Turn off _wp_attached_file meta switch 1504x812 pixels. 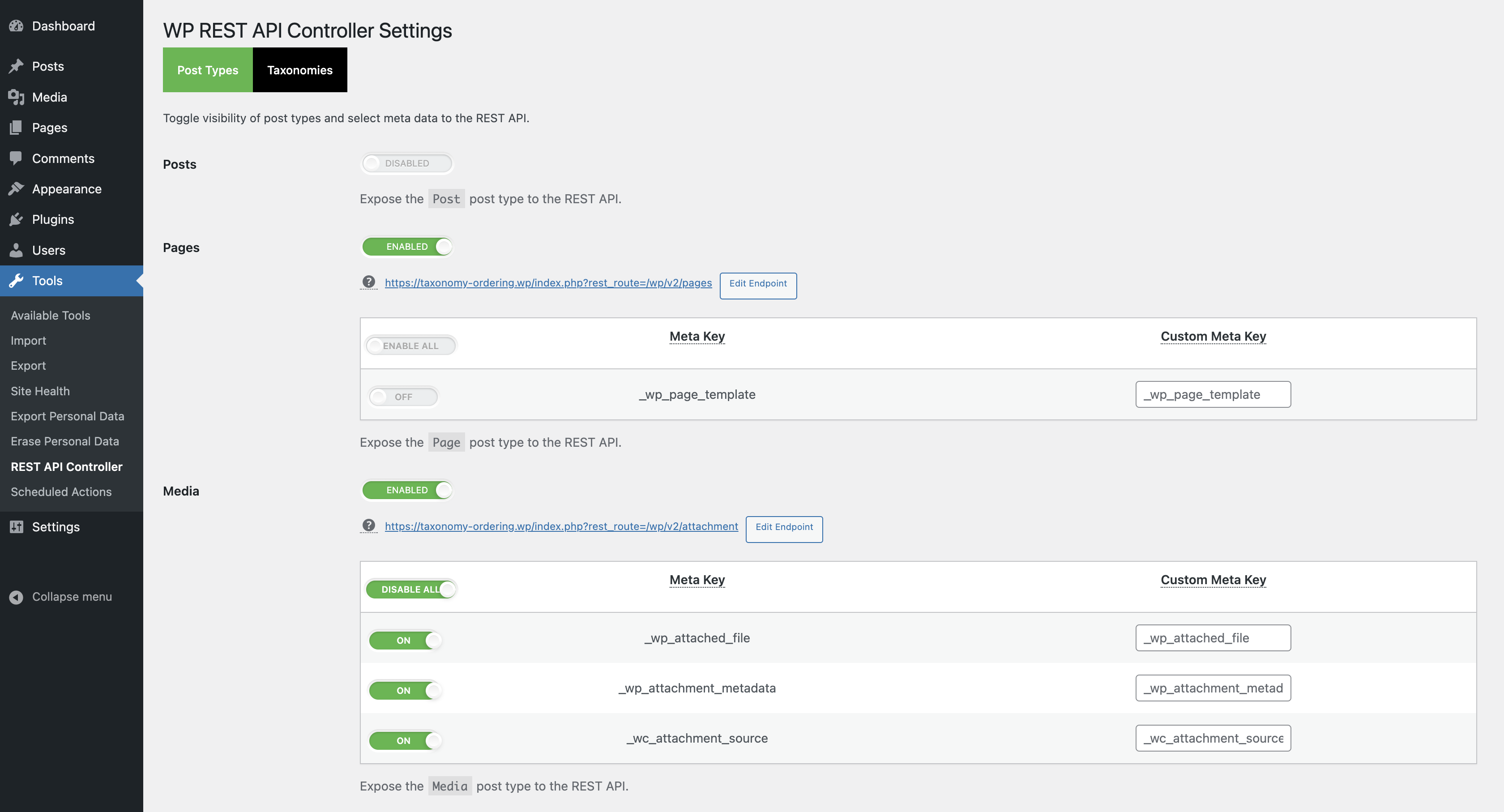click(405, 641)
